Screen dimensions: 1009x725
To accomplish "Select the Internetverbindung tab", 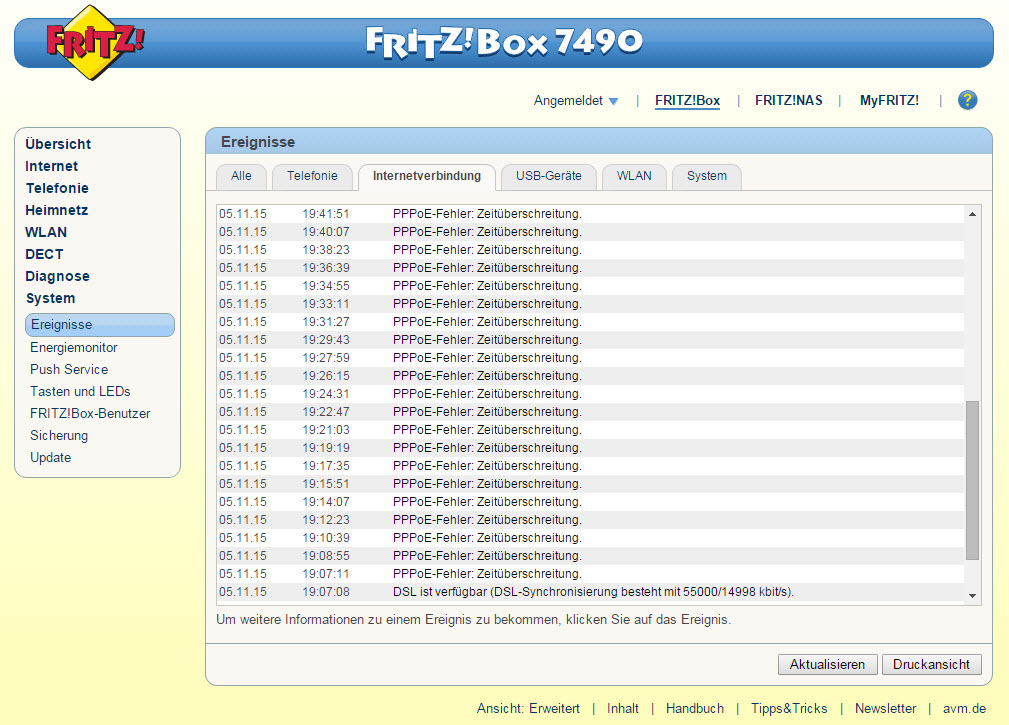I will point(427,176).
